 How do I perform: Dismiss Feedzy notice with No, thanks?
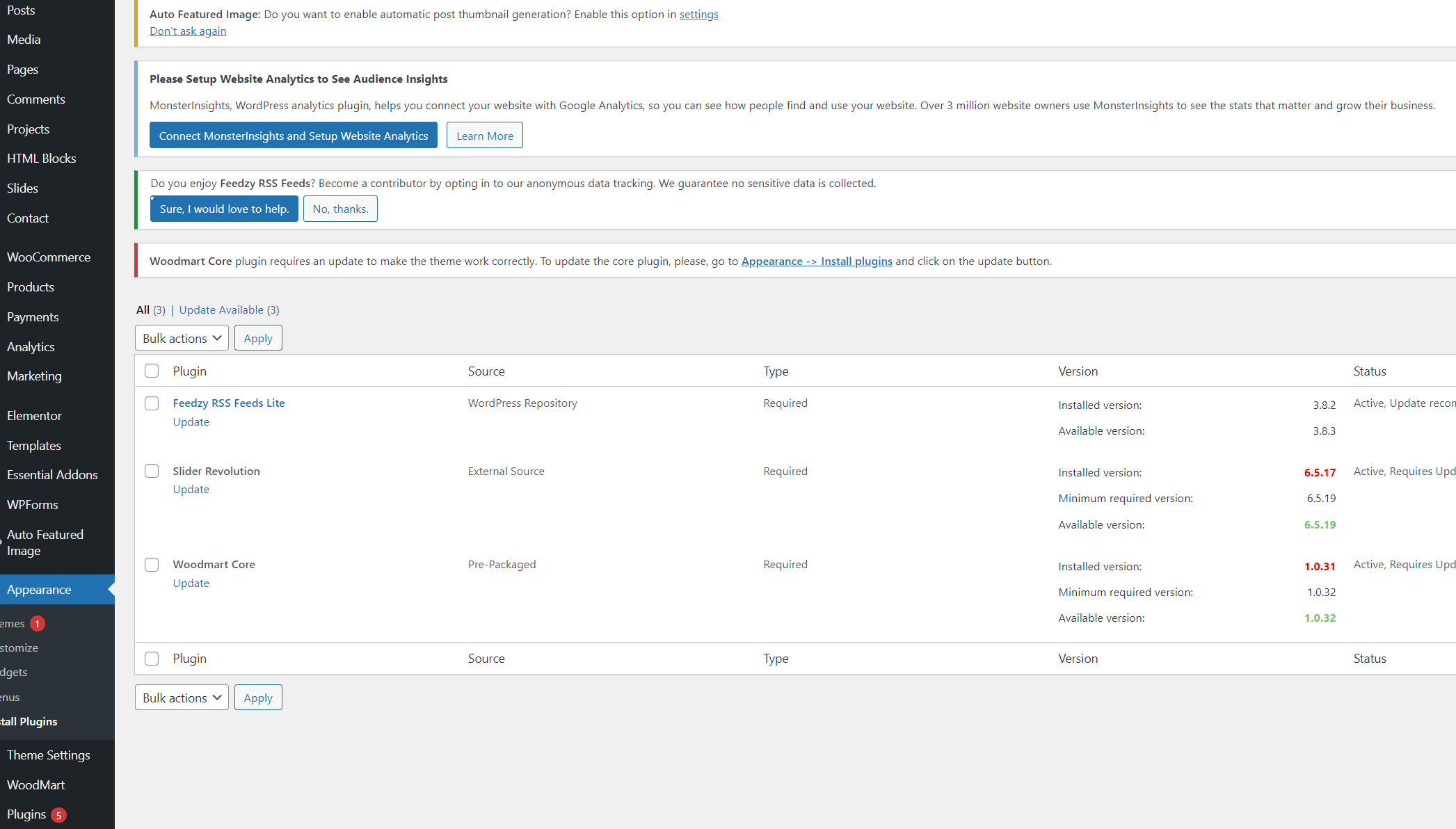[340, 209]
